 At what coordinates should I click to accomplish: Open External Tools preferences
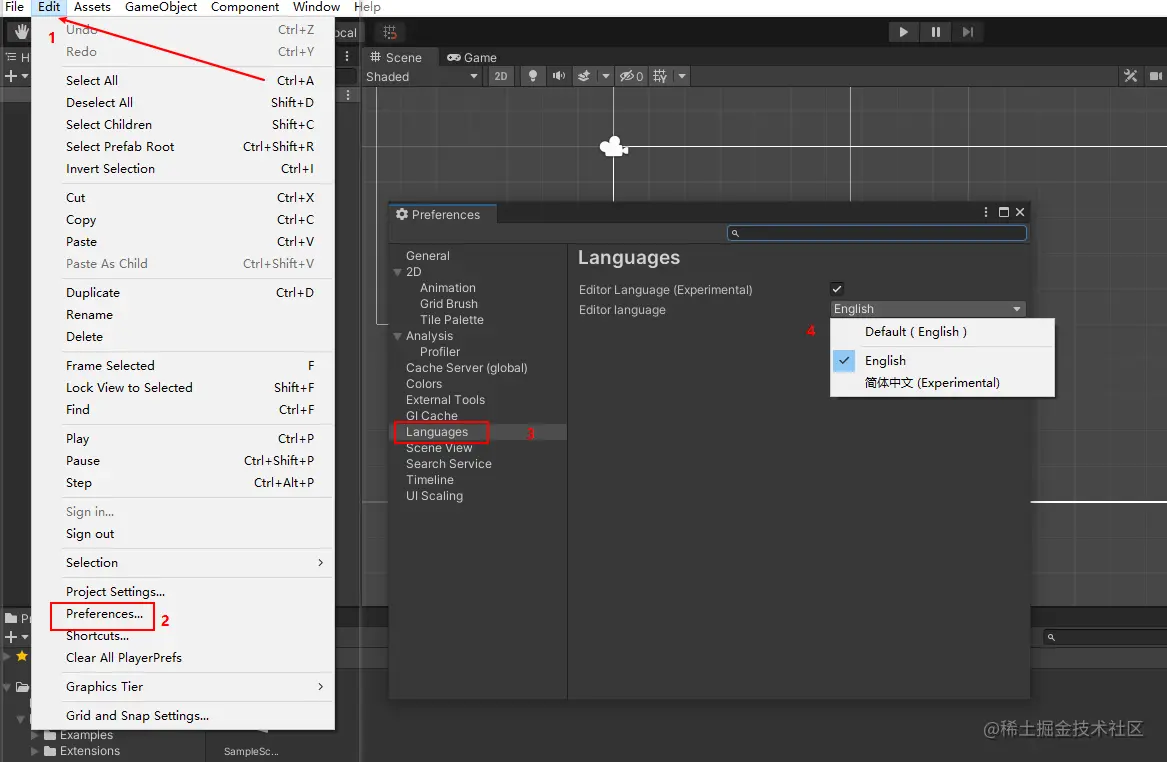point(445,400)
